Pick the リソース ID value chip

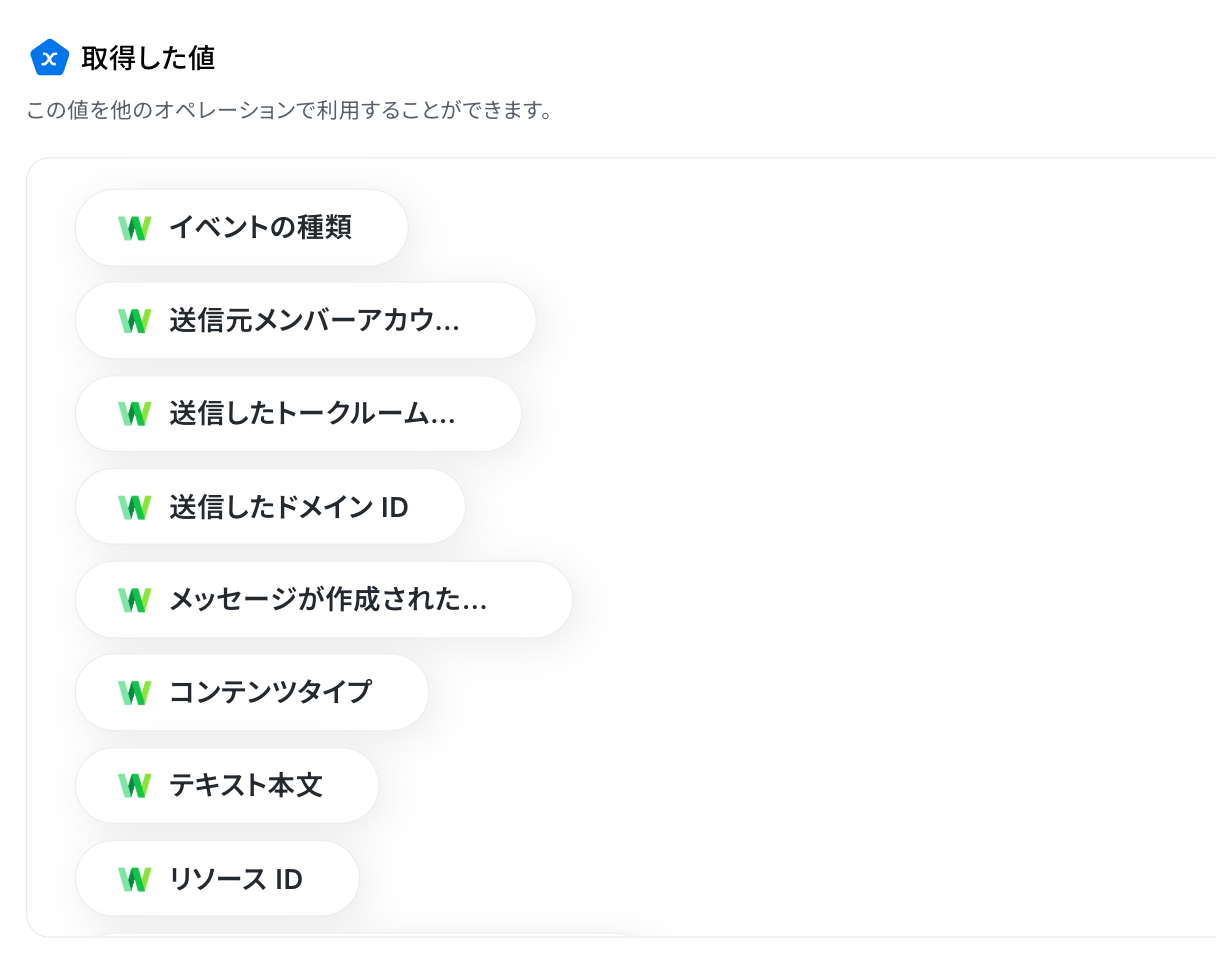tap(217, 879)
